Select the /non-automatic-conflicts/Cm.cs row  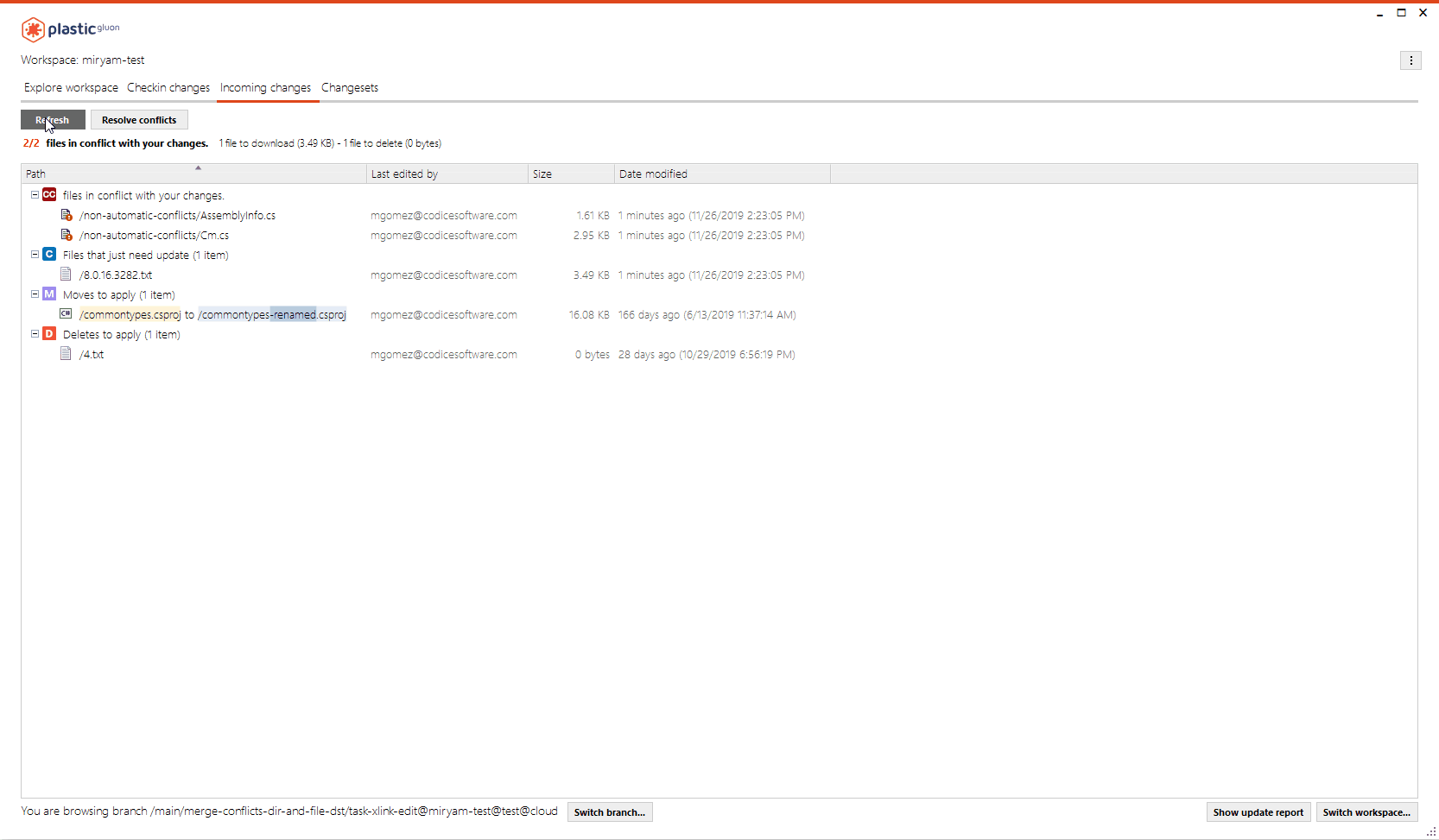153,235
